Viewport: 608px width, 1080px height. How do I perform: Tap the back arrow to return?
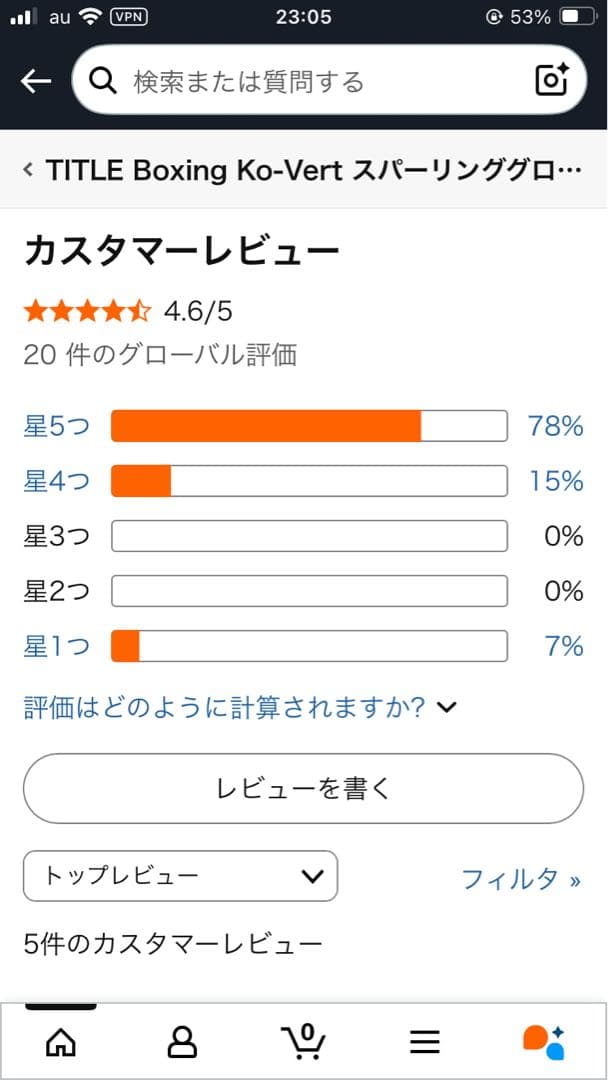[34, 80]
